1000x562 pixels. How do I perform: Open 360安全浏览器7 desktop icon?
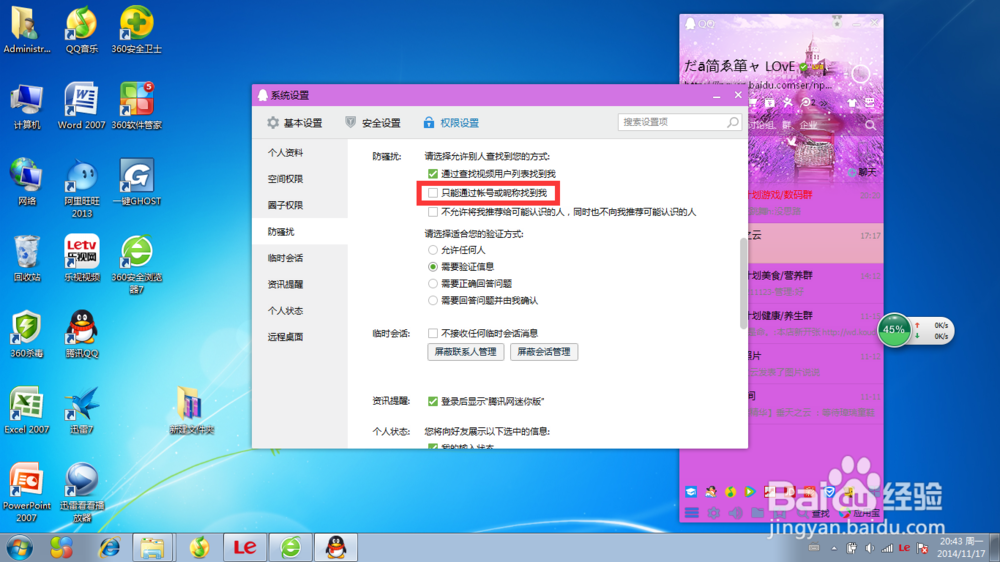click(136, 264)
